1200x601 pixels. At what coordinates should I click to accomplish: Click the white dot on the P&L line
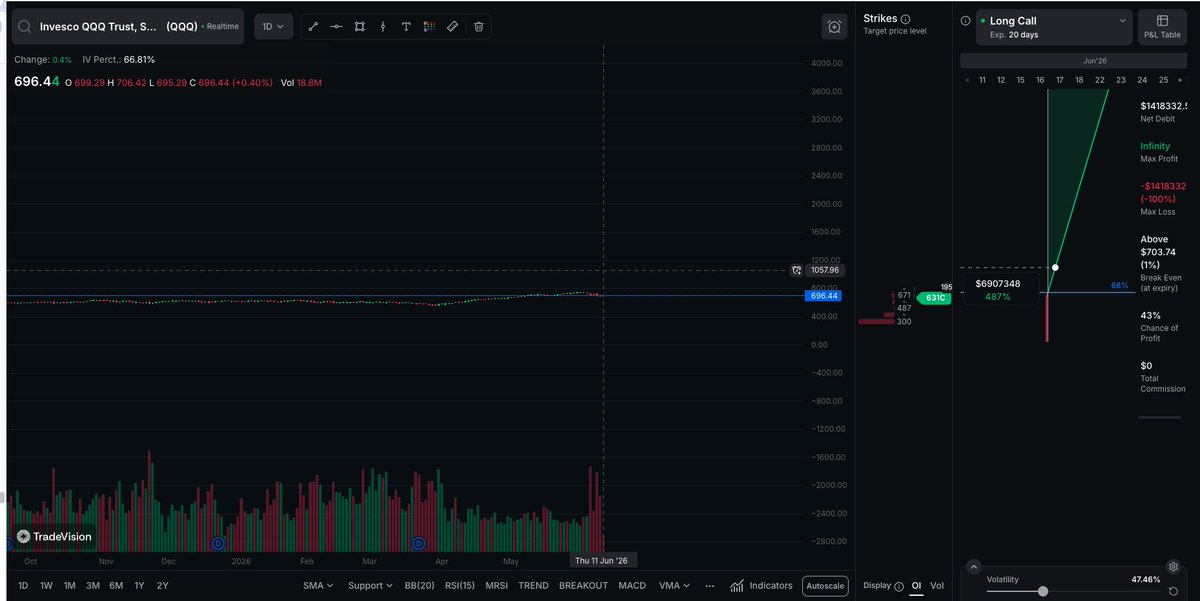1055,267
